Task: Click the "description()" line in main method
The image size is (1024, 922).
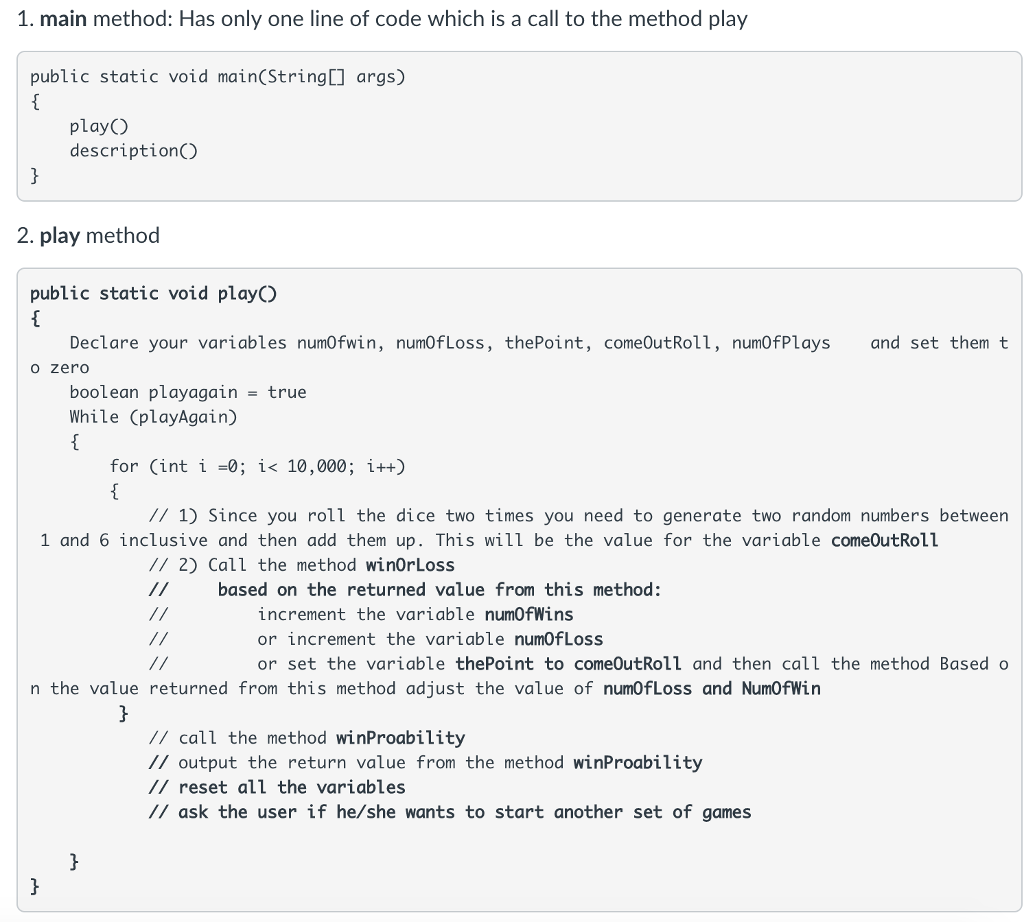Action: (x=133, y=151)
